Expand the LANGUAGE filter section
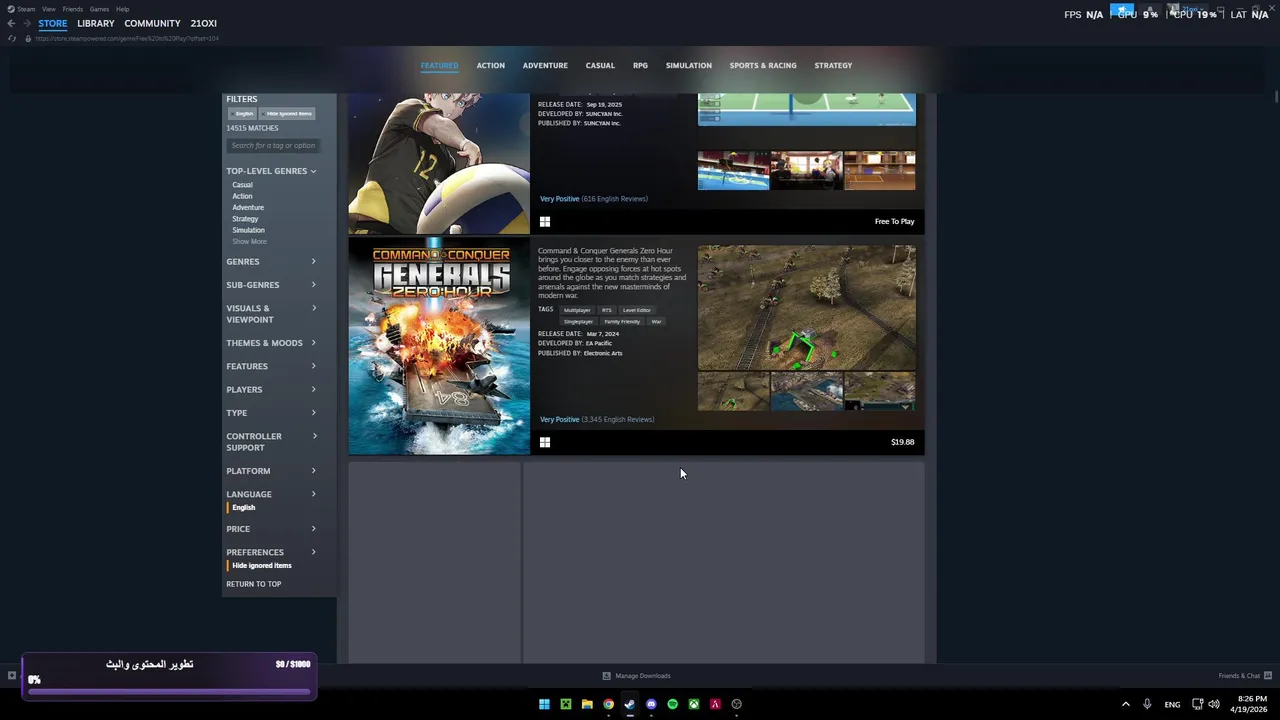The height and width of the screenshot is (720, 1280). pos(271,494)
